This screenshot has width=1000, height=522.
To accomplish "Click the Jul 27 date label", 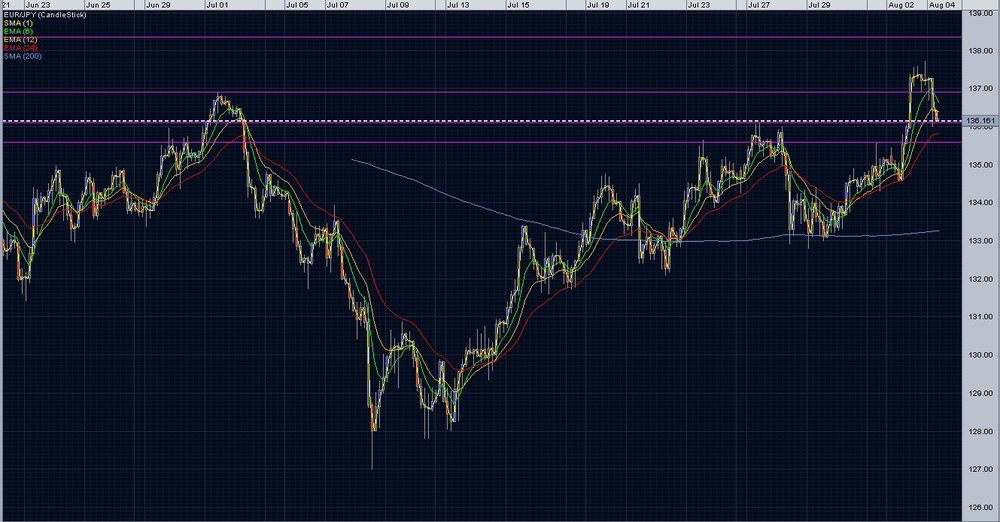I will [758, 4].
